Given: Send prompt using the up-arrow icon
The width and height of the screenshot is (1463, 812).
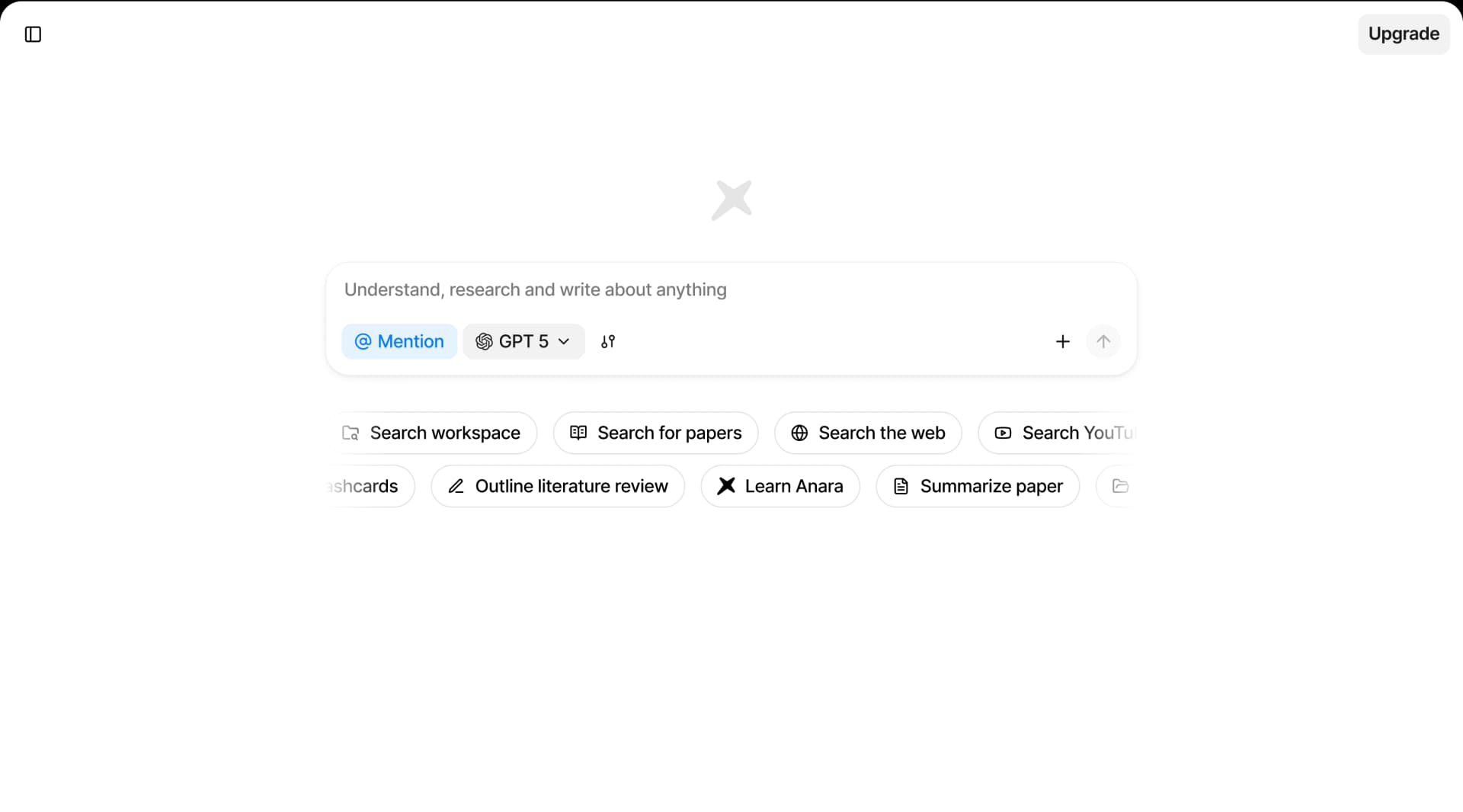Looking at the screenshot, I should 1103,341.
